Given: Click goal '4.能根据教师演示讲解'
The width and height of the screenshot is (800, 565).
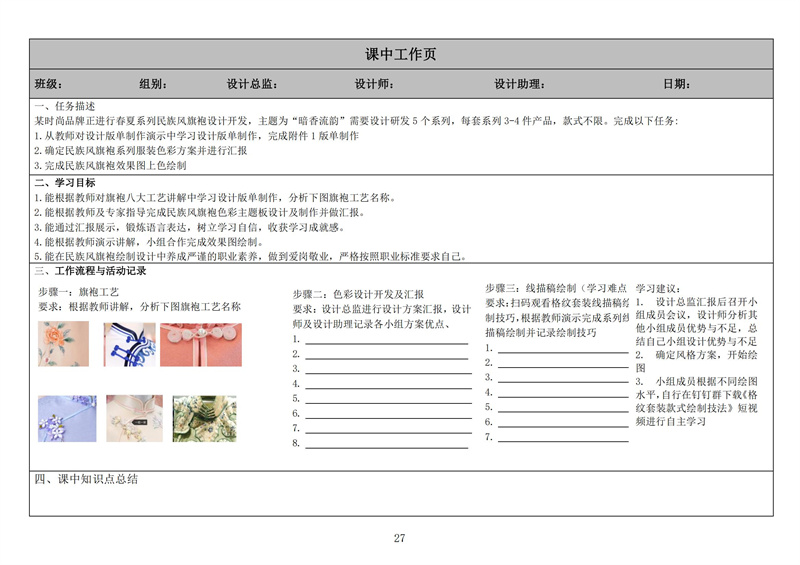Looking at the screenshot, I should coord(148,242).
